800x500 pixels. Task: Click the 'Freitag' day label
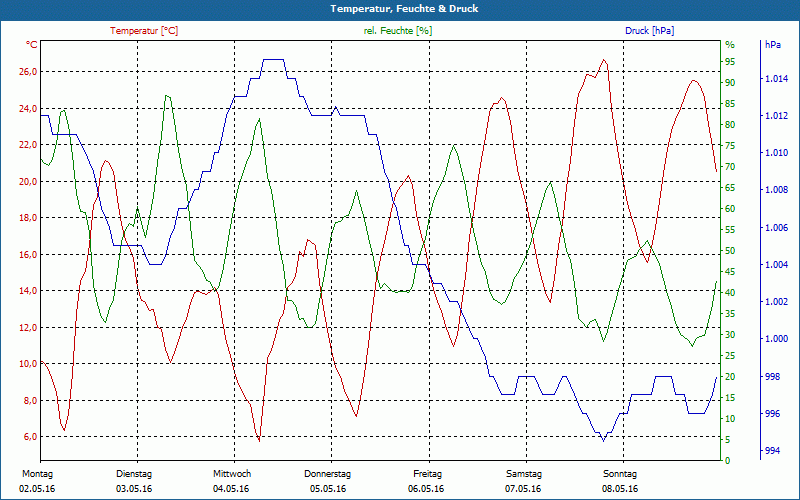428,474
